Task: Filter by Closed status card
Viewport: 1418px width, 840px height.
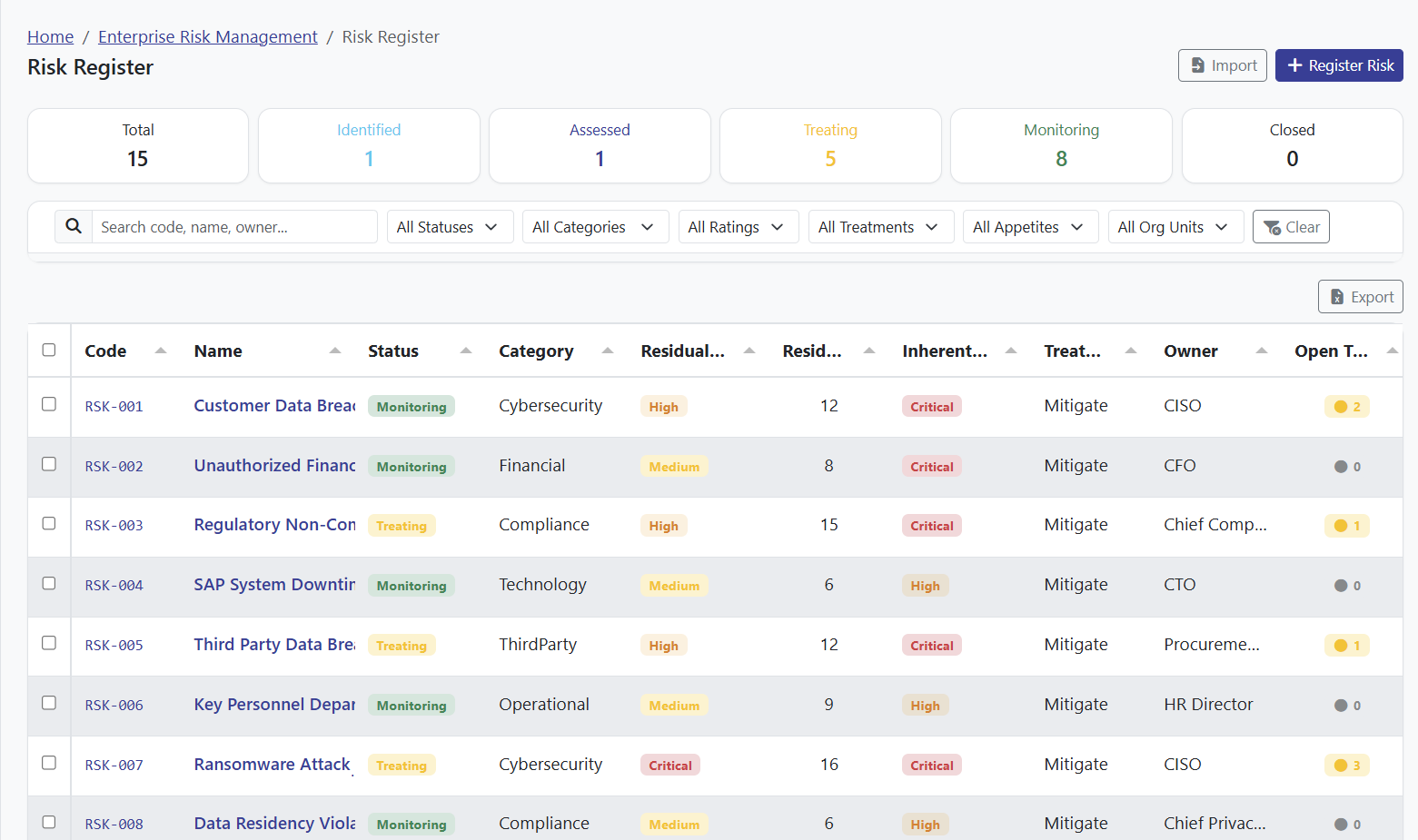Action: click(1292, 146)
